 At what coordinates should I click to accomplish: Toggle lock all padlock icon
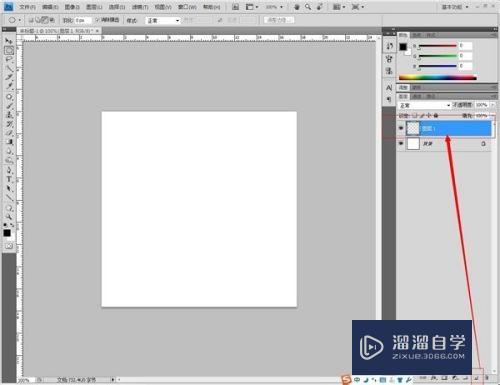[x=436, y=115]
